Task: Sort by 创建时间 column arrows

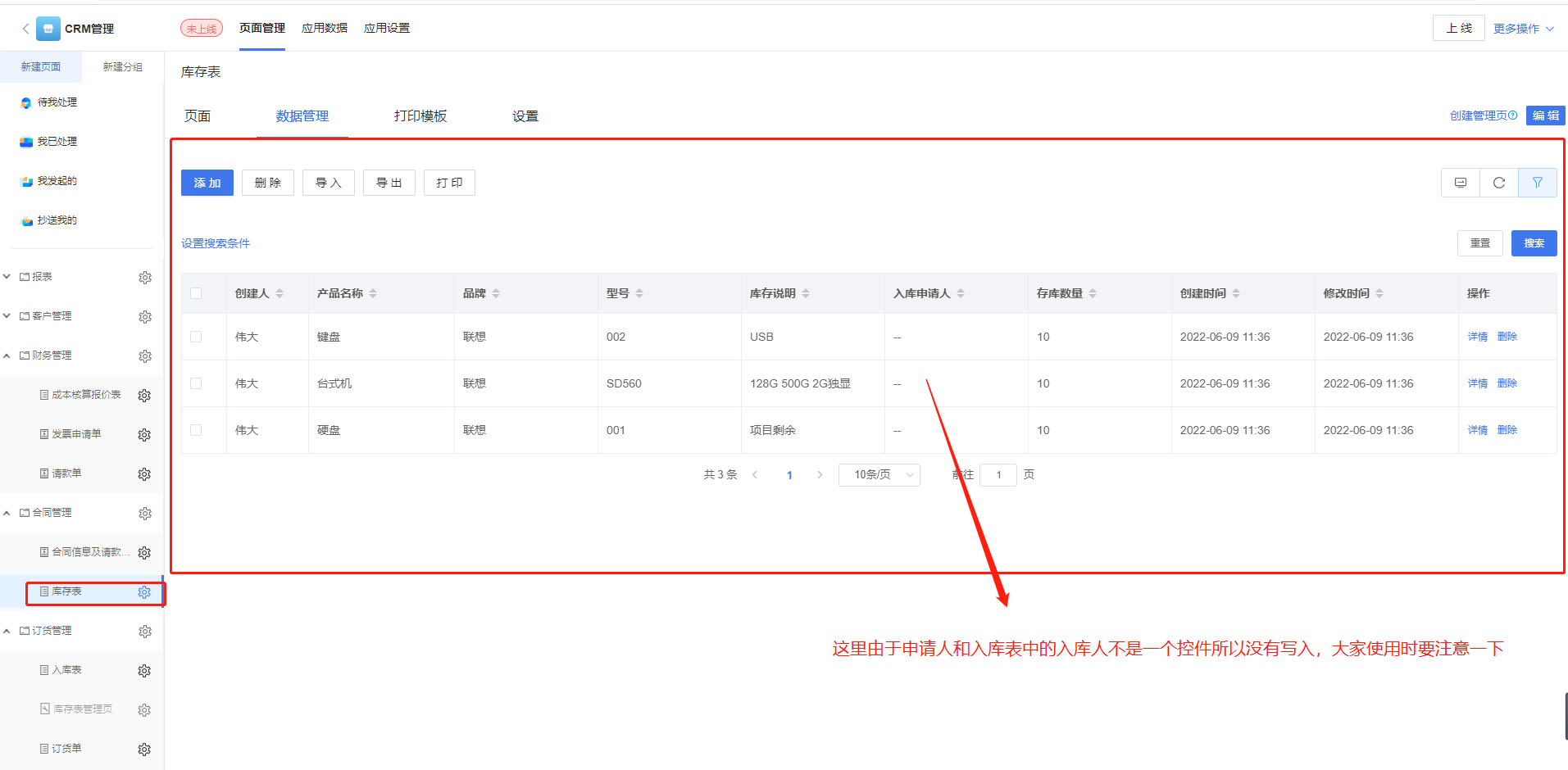Action: tap(1236, 293)
